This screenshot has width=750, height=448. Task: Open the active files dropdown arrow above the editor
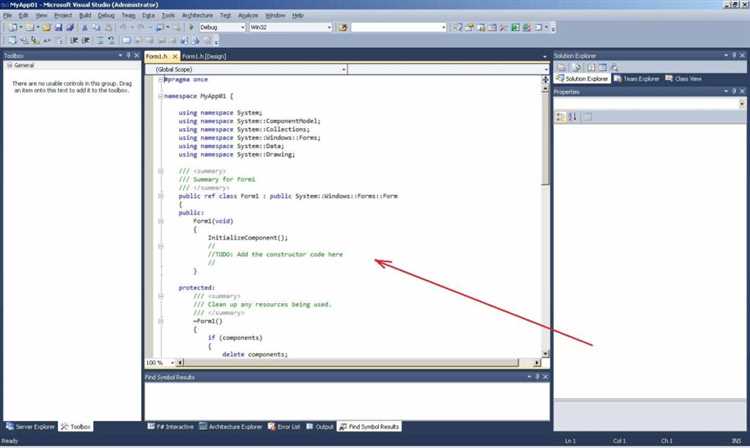tap(544, 57)
